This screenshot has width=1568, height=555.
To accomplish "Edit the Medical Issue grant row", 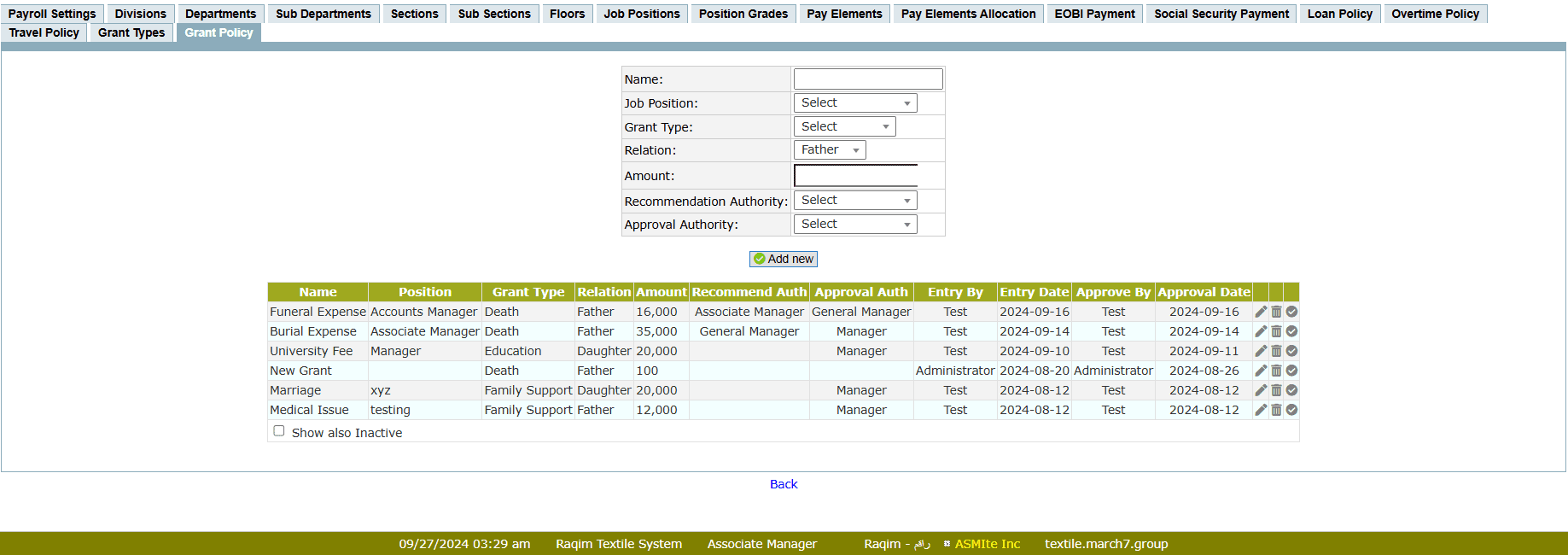I will point(1261,410).
